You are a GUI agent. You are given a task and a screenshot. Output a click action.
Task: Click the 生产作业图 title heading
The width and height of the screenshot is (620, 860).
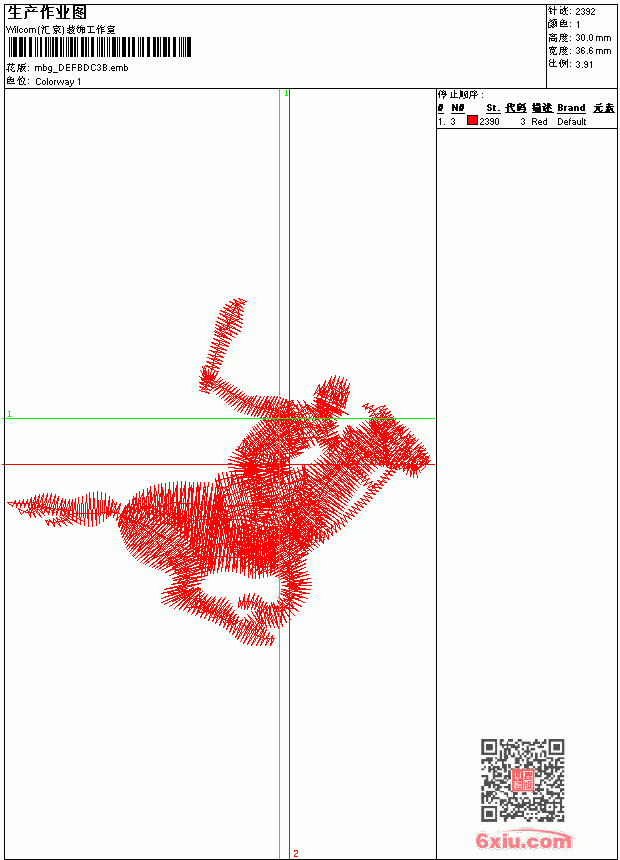(47, 13)
